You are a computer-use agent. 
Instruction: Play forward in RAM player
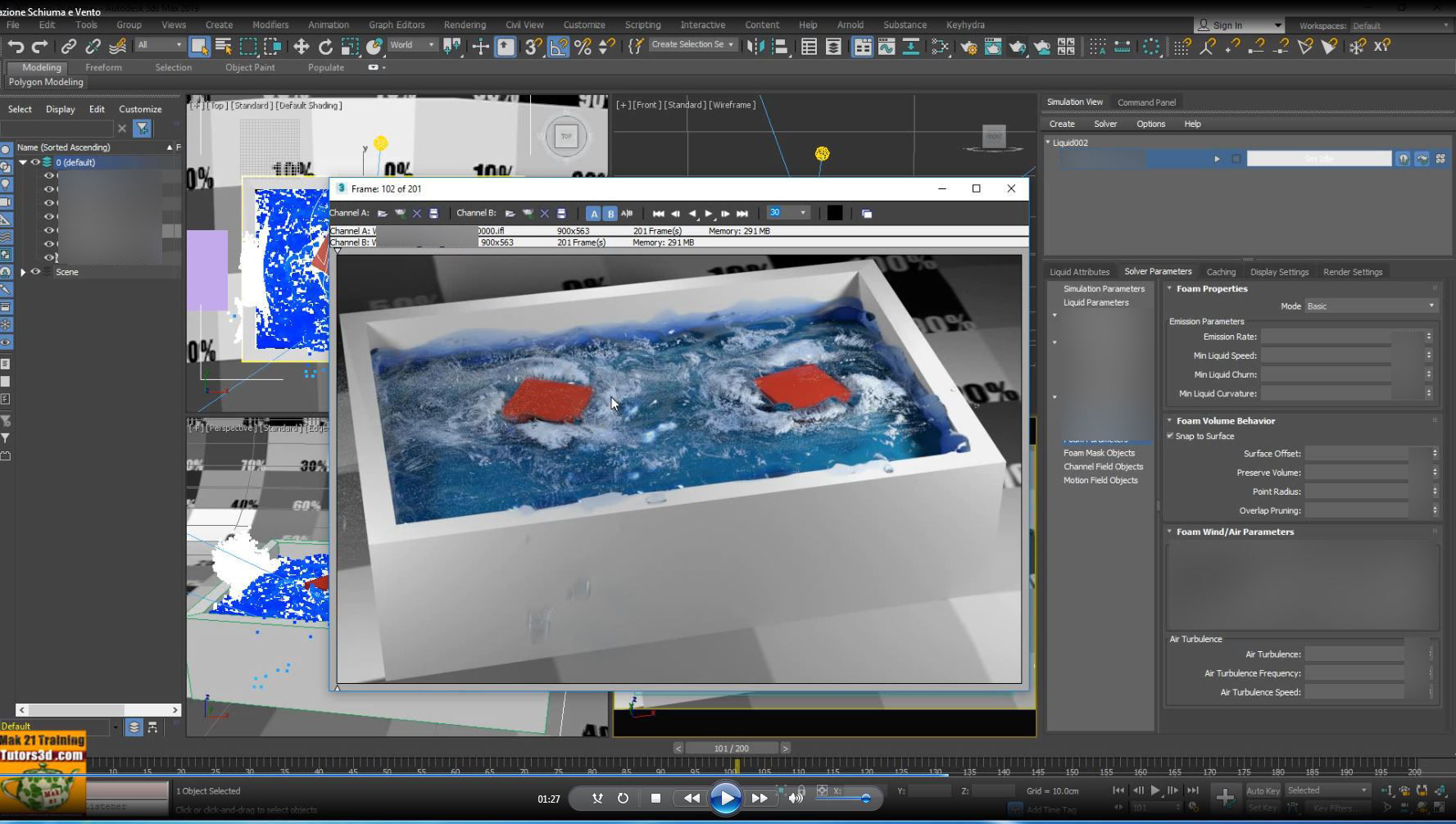click(709, 214)
